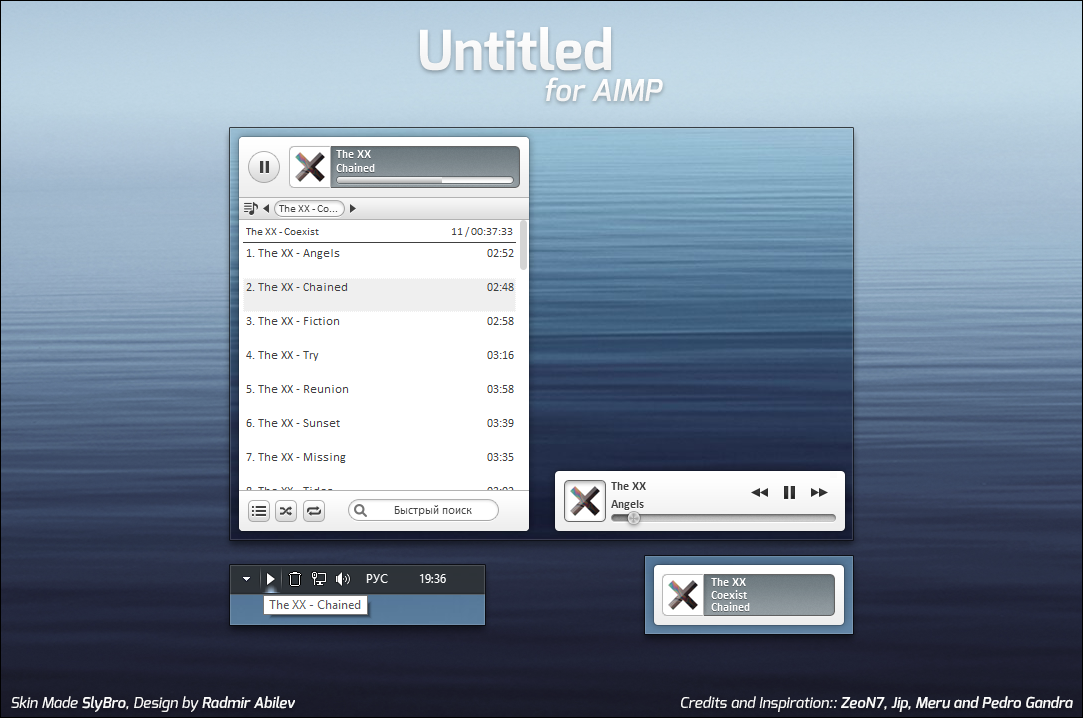Switch the РУС input language

click(x=376, y=579)
